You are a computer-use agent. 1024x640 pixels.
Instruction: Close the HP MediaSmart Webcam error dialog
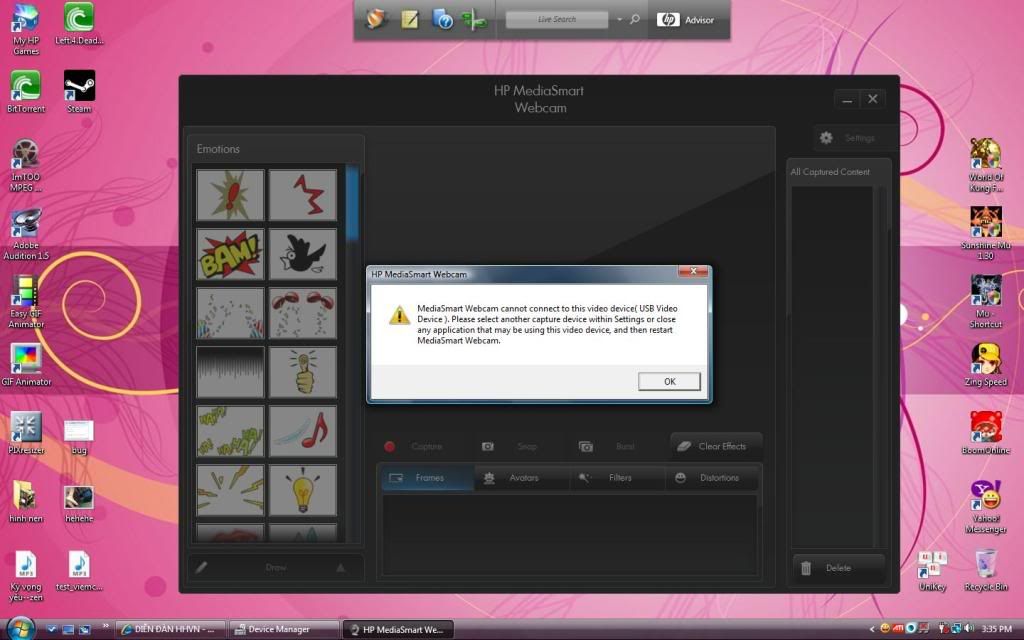[693, 271]
